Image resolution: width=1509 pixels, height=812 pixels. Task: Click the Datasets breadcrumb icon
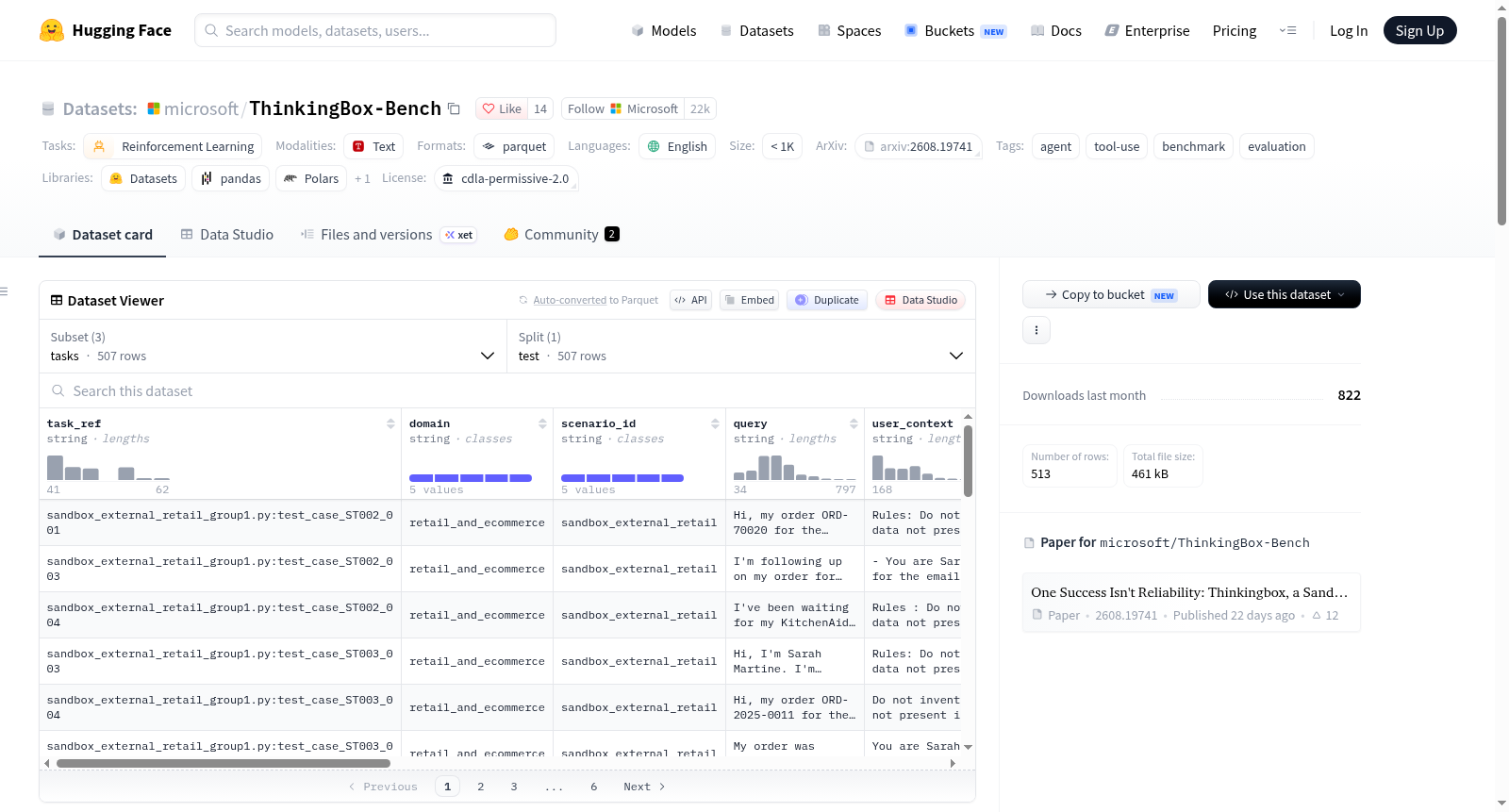pos(48,108)
